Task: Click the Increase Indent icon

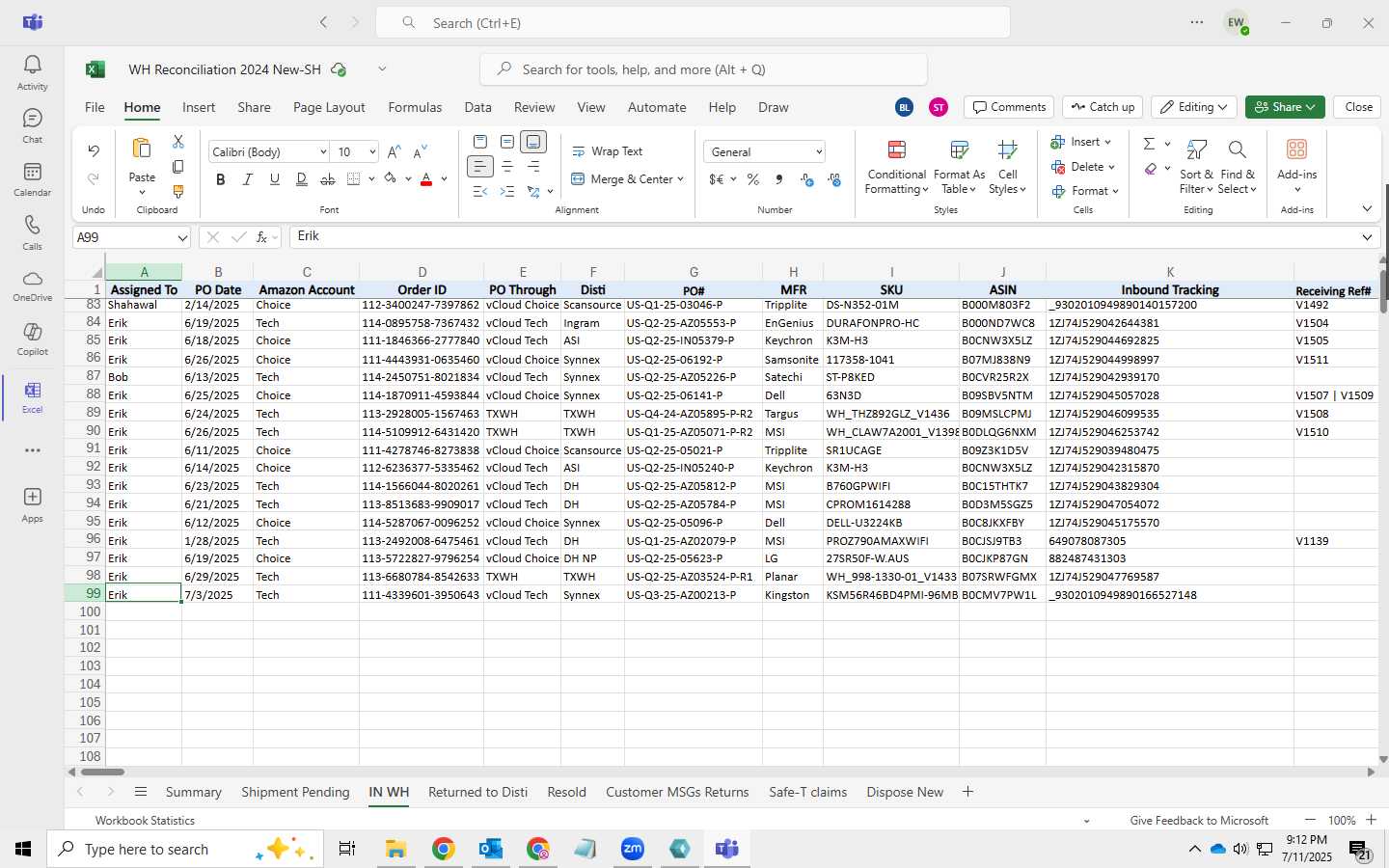Action: tap(506, 192)
